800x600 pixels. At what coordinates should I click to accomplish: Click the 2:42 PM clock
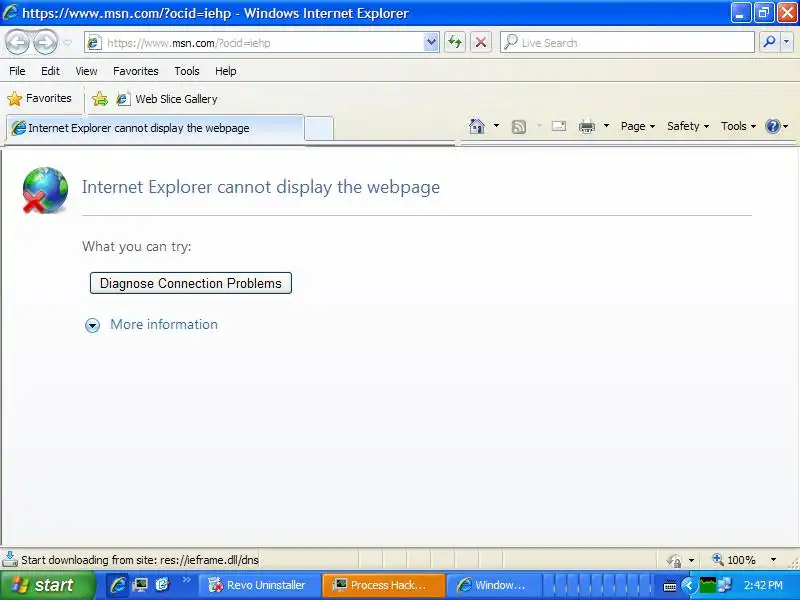(763, 585)
